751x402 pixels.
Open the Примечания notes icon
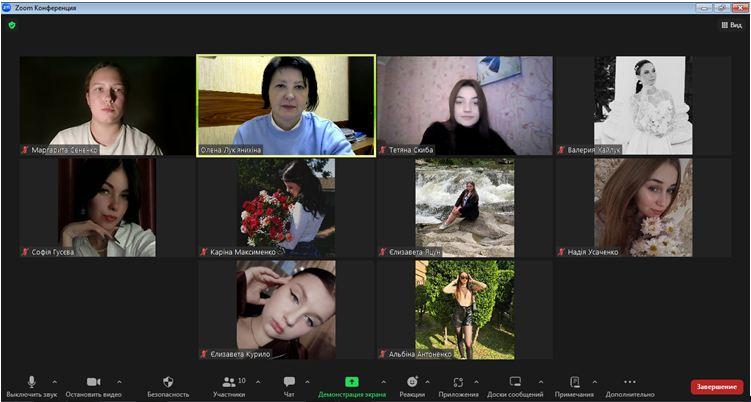click(x=575, y=381)
